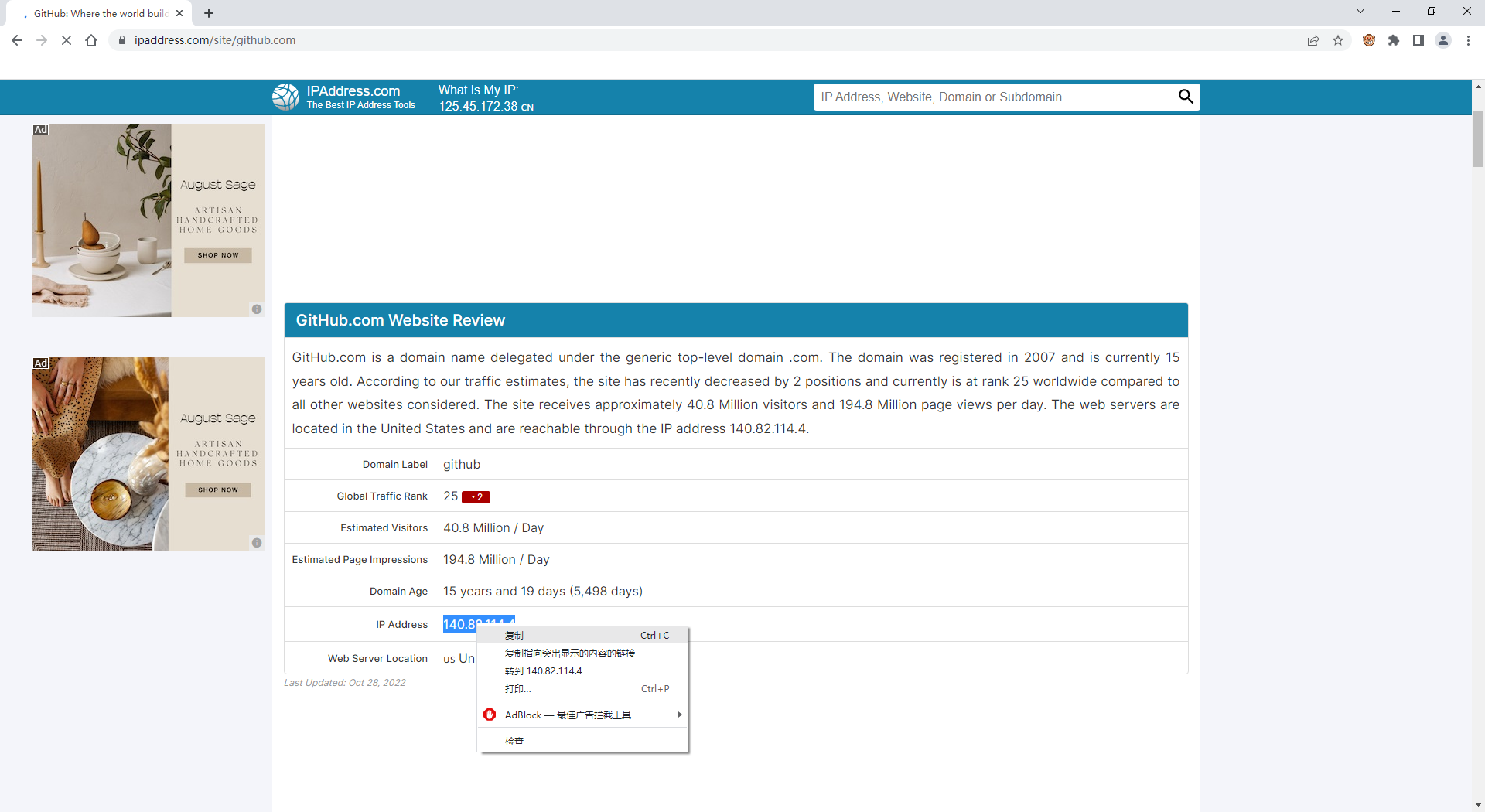
Task: Select 打印... from context menu
Action: pyautogui.click(x=583, y=689)
